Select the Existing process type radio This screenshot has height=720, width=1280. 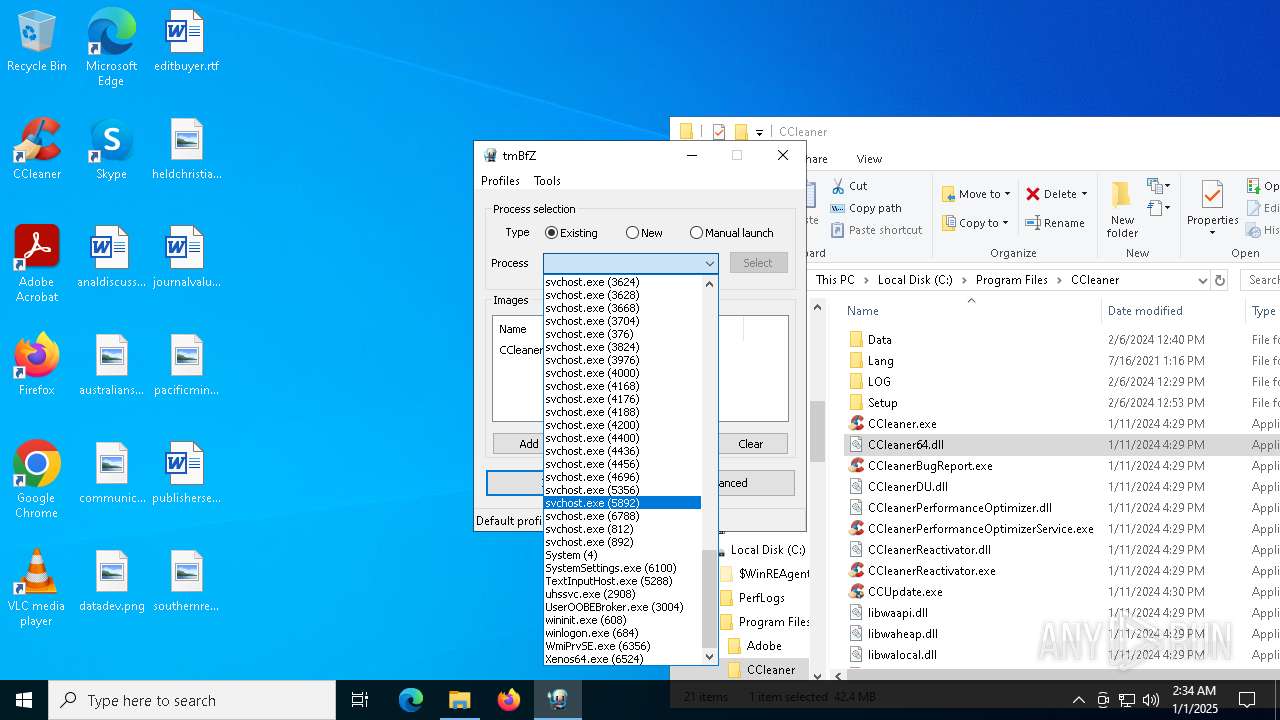(571, 233)
